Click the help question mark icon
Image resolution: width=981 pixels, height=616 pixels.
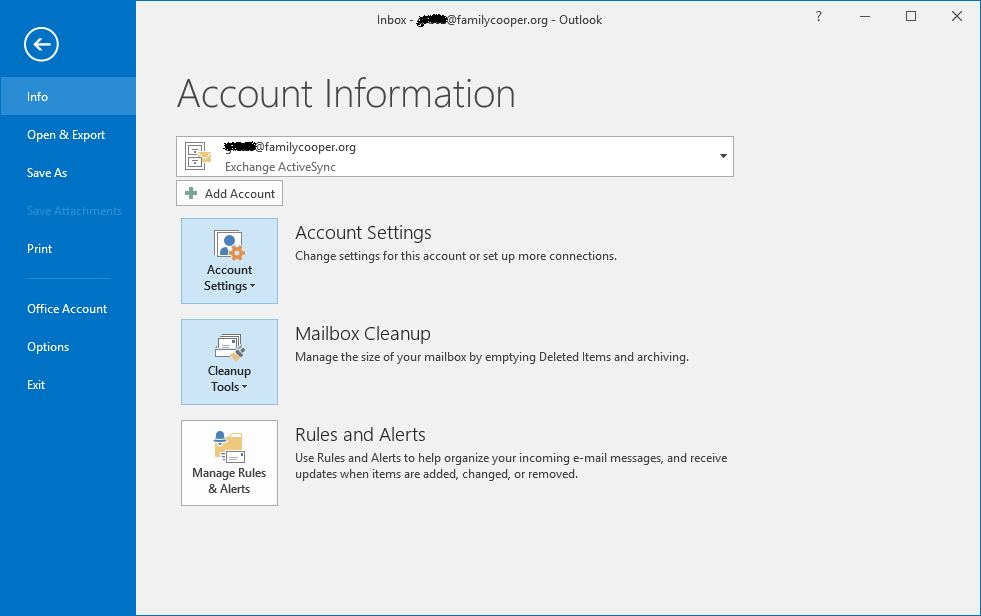(x=818, y=16)
